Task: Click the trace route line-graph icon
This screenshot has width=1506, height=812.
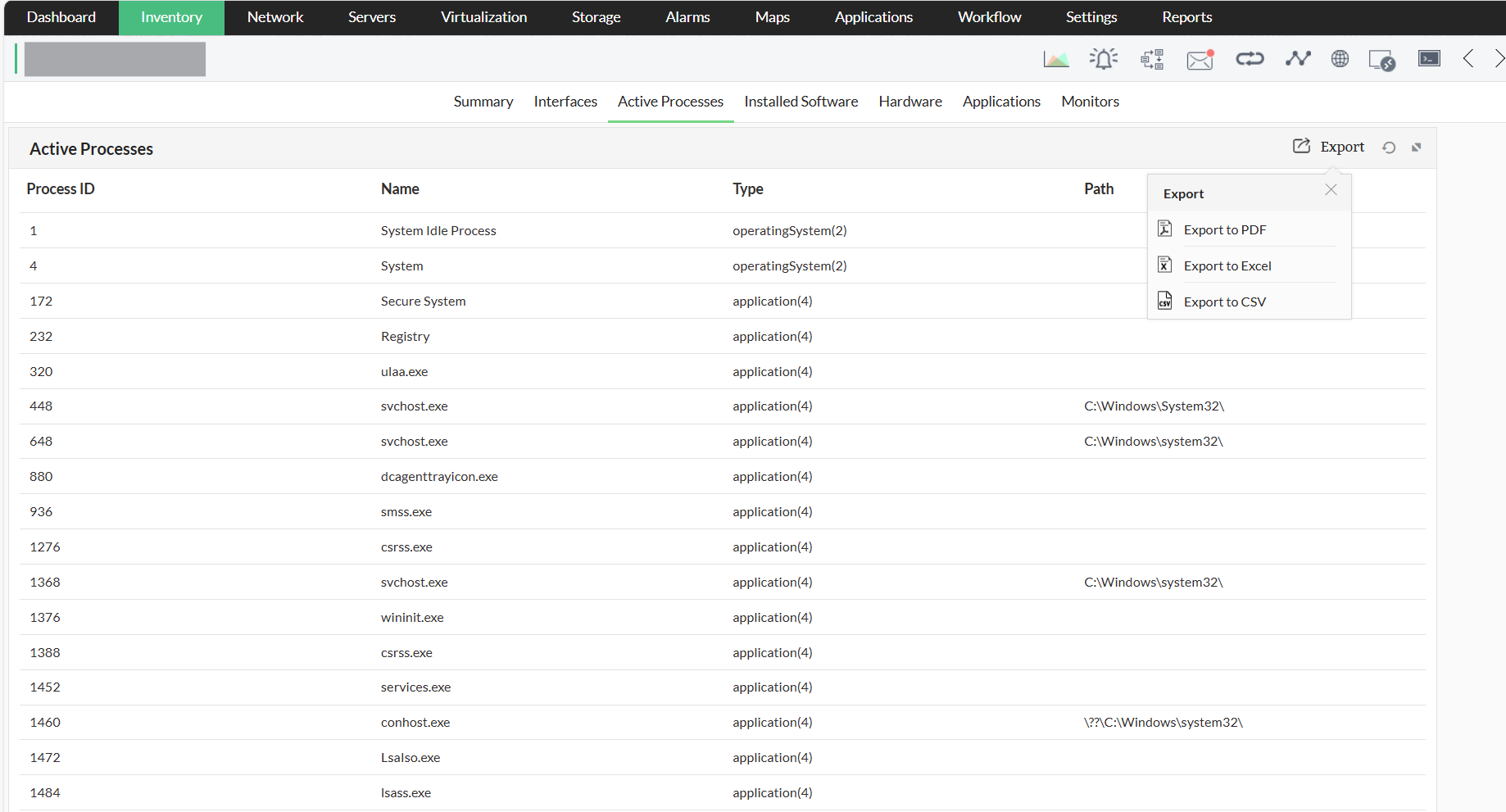Action: [1298, 59]
